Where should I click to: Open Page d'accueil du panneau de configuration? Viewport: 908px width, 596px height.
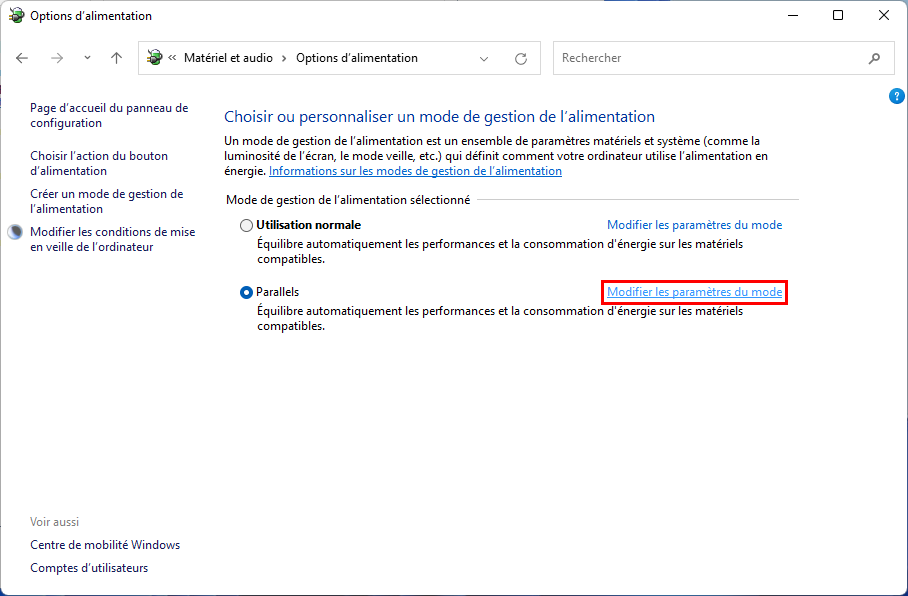109,115
